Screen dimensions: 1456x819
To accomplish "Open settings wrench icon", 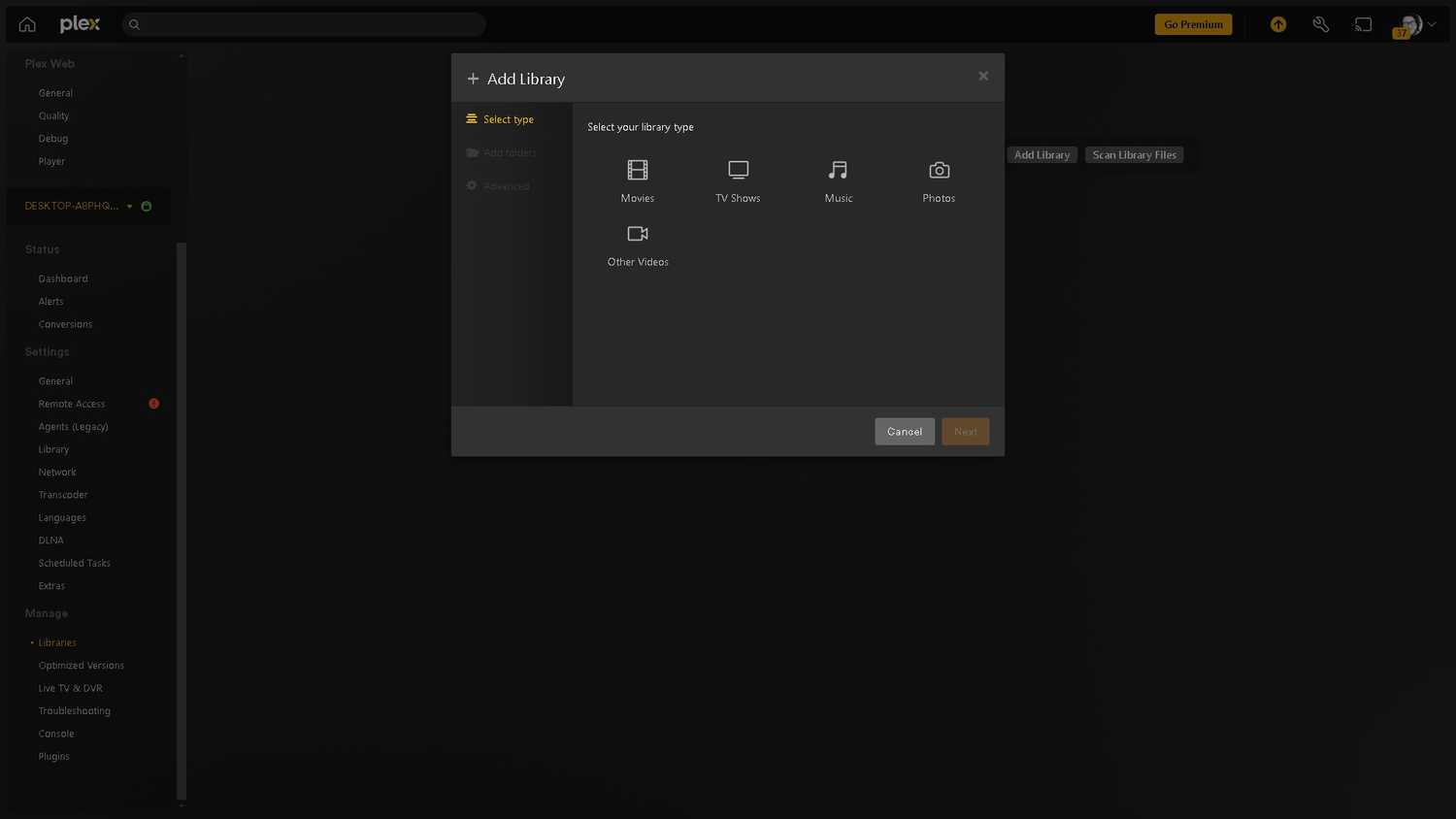I will [x=1321, y=24].
